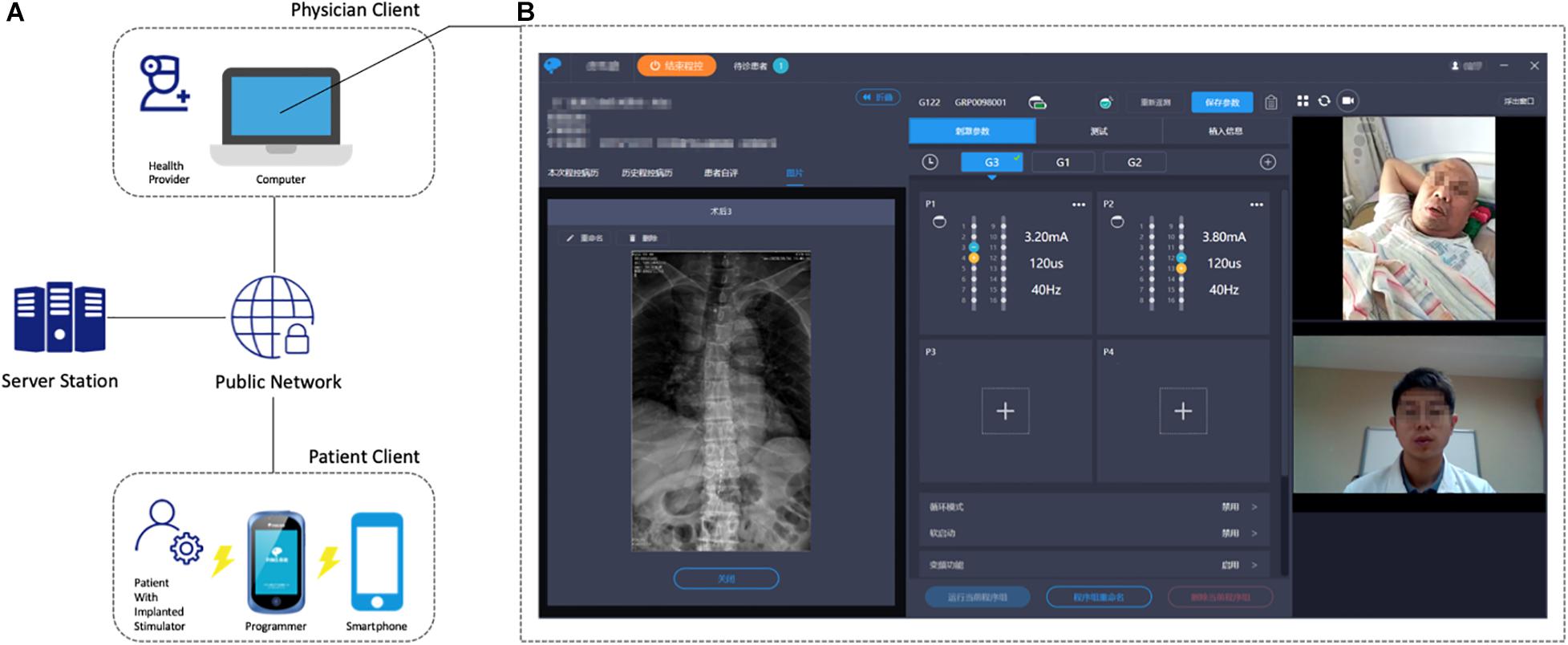Click the physician's video feed
Viewport: 1568px width, 645px height.
click(1418, 414)
